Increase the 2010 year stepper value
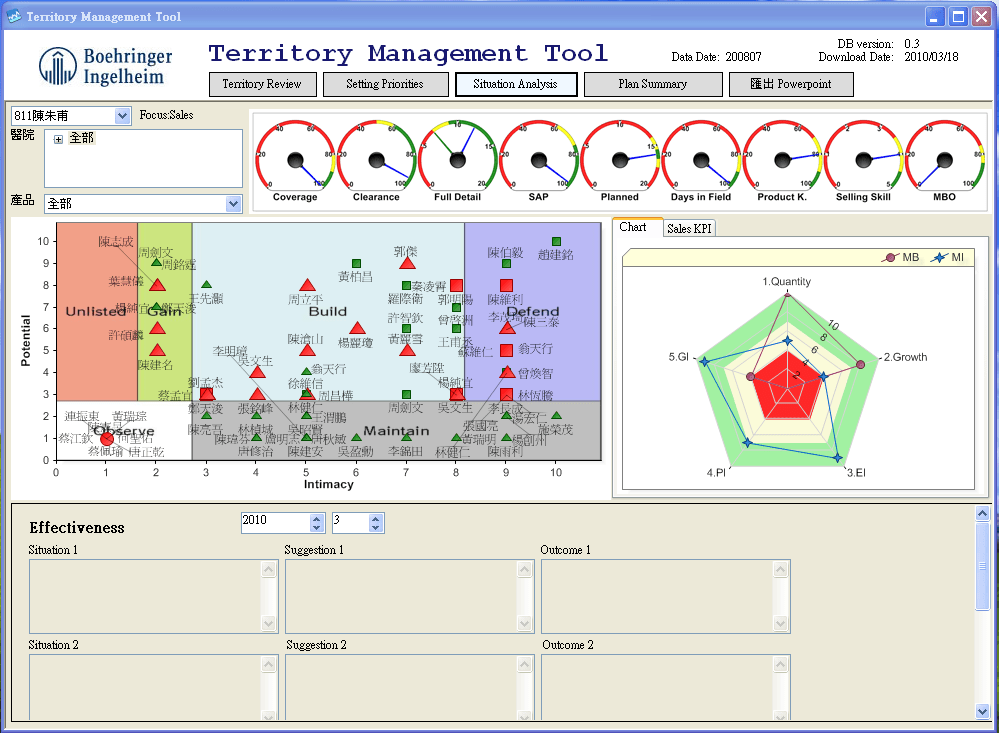 click(x=317, y=518)
